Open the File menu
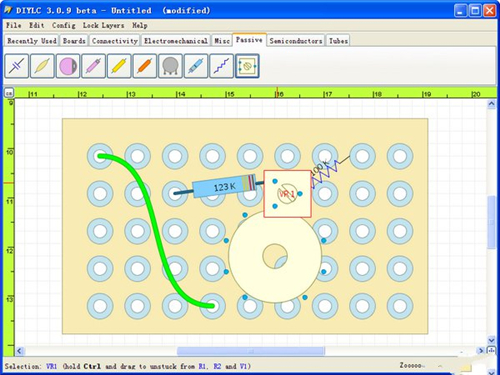500x375 pixels. tap(14, 25)
